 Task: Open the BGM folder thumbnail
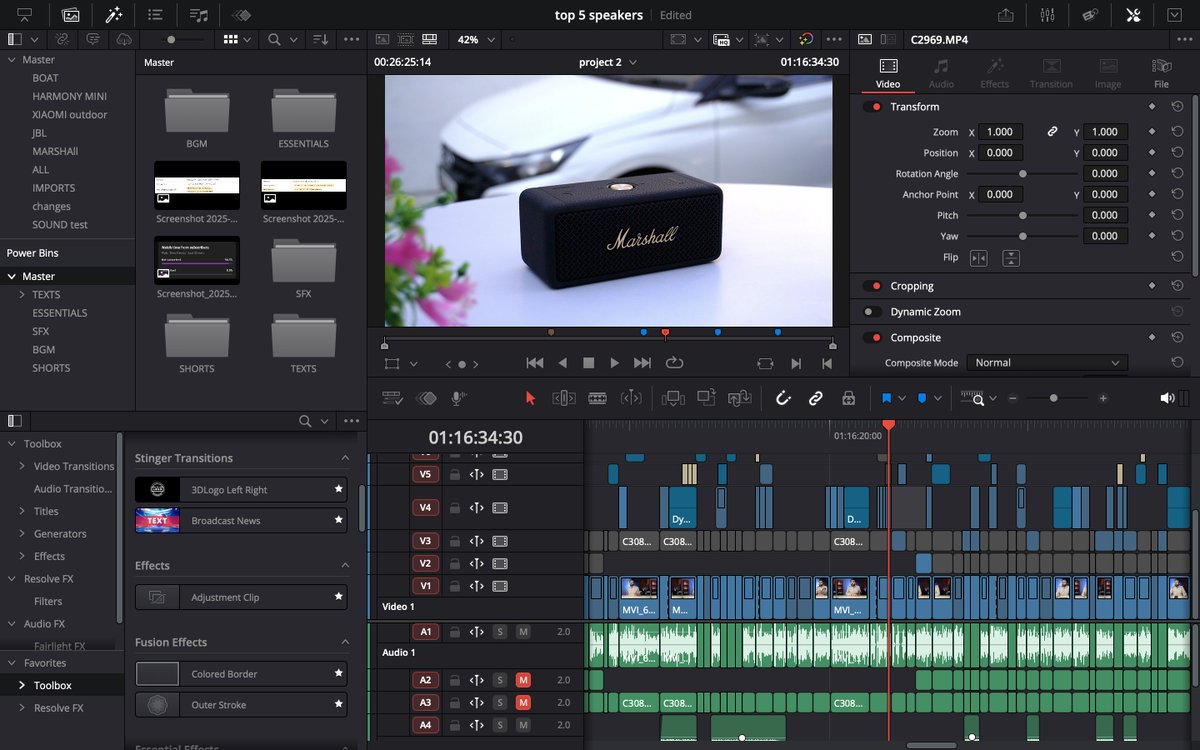(x=197, y=112)
